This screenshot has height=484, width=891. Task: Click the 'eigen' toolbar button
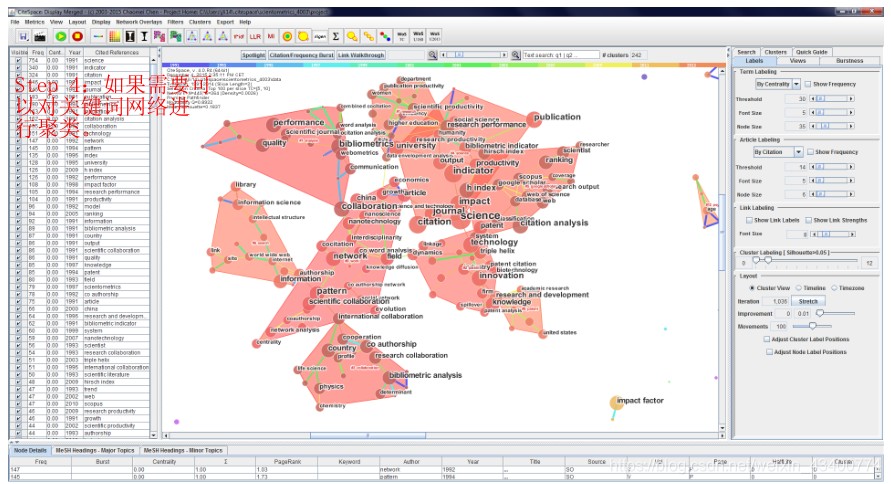point(320,36)
